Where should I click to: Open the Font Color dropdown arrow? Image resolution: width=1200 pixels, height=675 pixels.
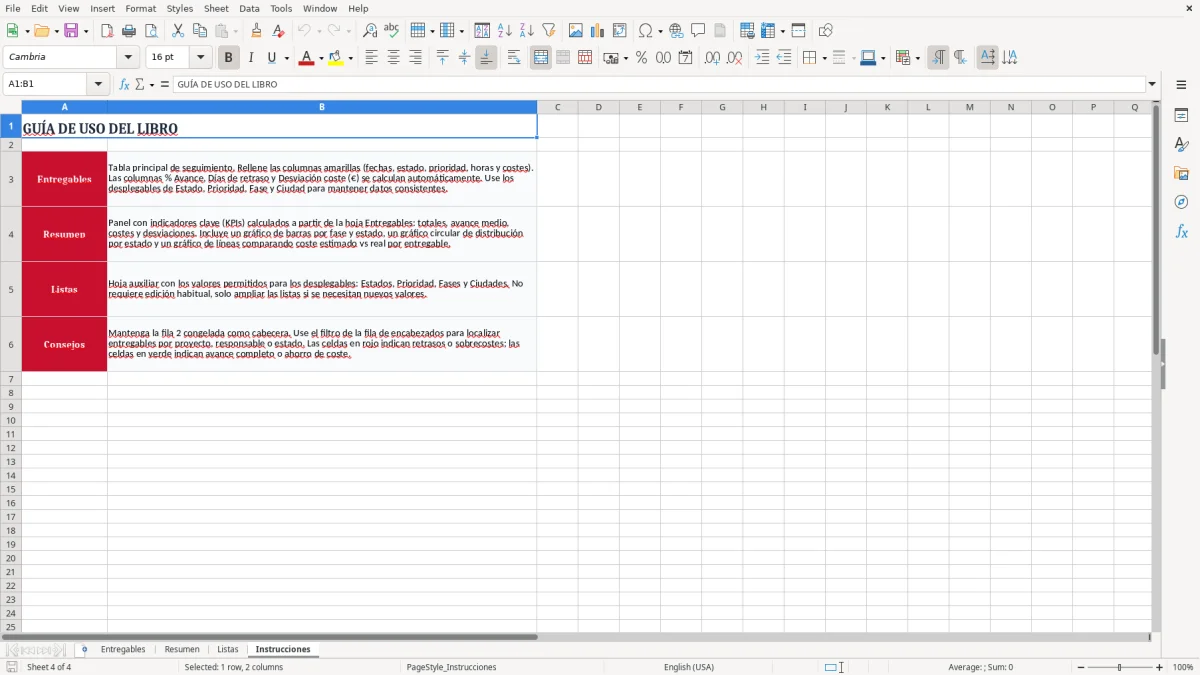[x=321, y=58]
